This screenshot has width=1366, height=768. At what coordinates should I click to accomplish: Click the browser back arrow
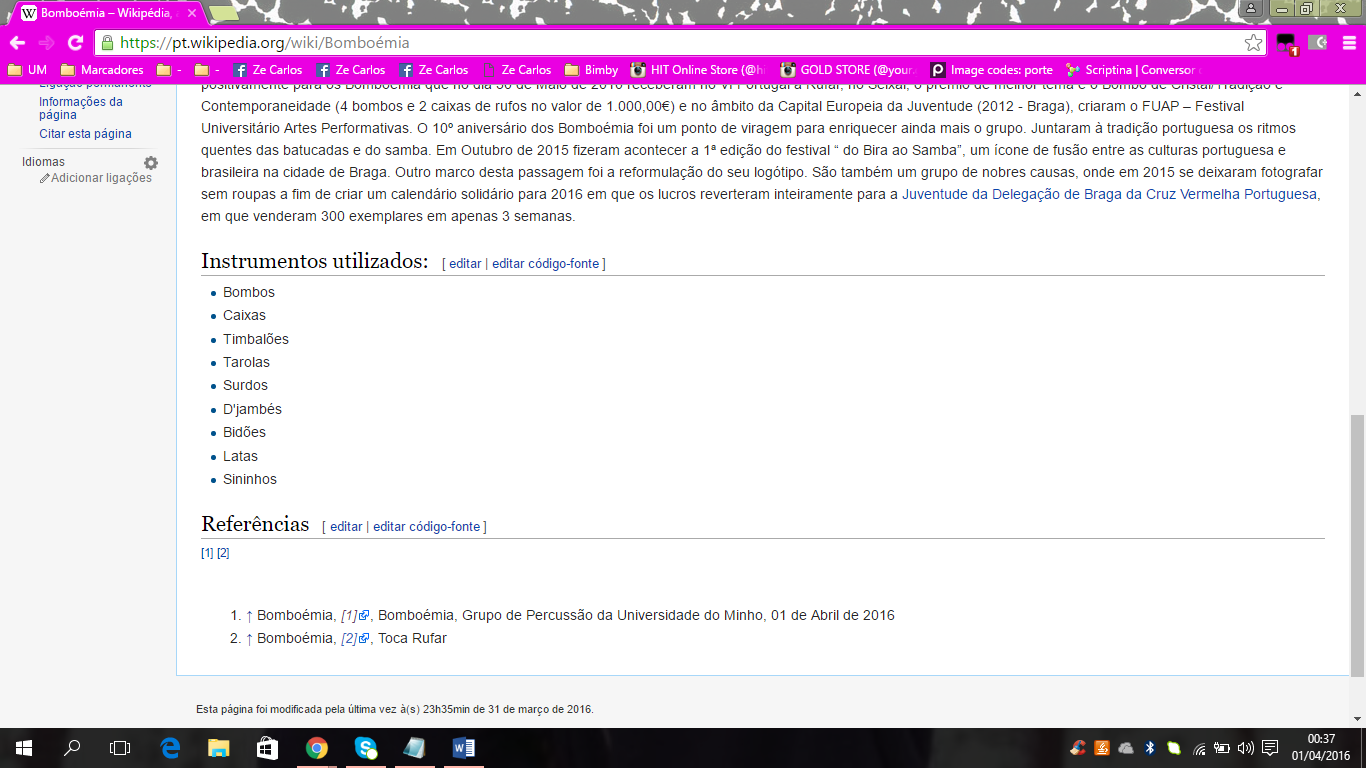point(17,43)
